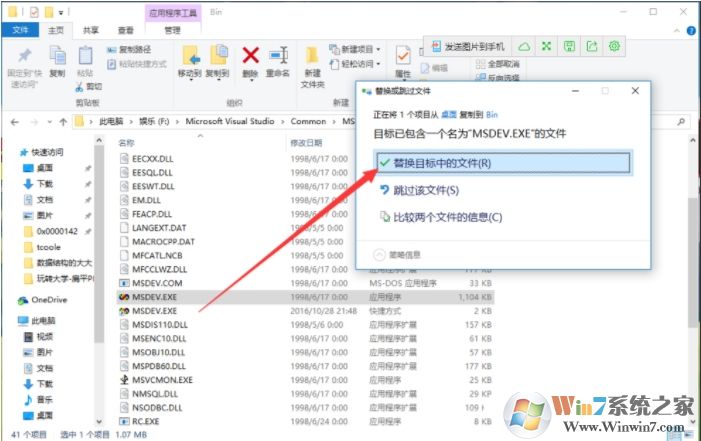This screenshot has height=441, width=701.
Task: Click 此电脑 in the address bar
Action: pyautogui.click(x=111, y=121)
